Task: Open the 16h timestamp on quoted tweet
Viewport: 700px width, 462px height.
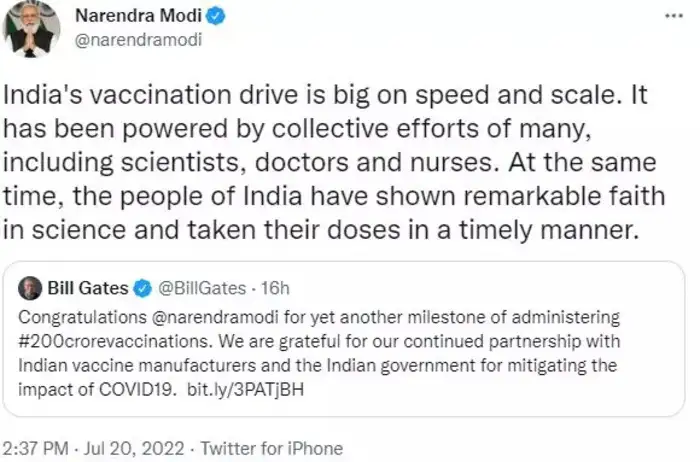Action: 272,289
